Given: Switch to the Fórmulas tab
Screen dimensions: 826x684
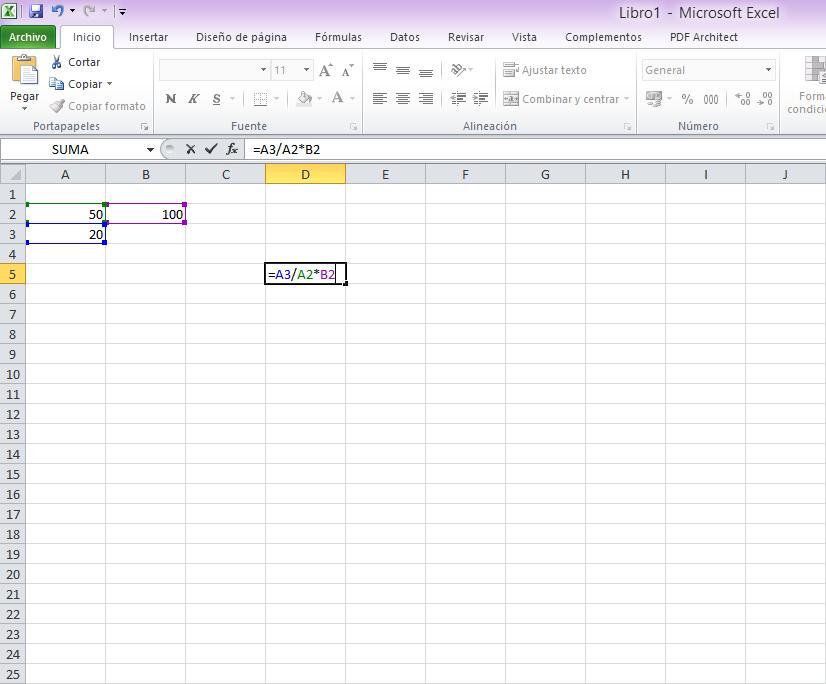Looking at the screenshot, I should coord(338,37).
